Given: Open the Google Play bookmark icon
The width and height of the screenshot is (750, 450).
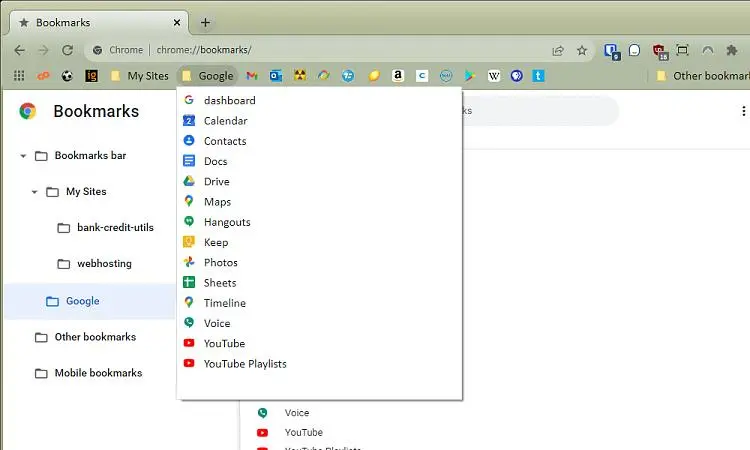Looking at the screenshot, I should pos(470,76).
